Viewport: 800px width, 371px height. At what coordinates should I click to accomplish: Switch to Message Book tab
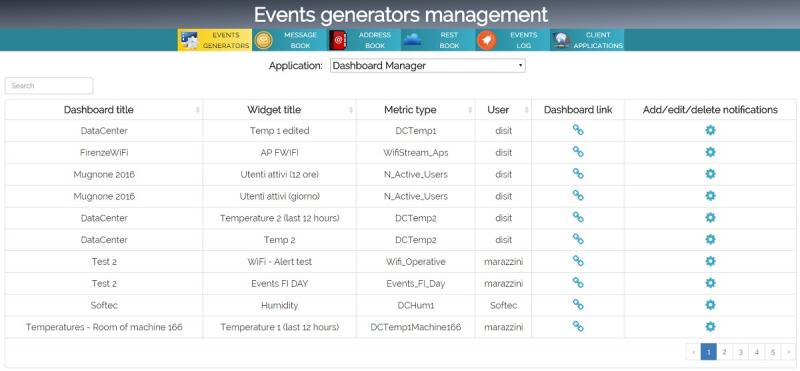tap(289, 40)
